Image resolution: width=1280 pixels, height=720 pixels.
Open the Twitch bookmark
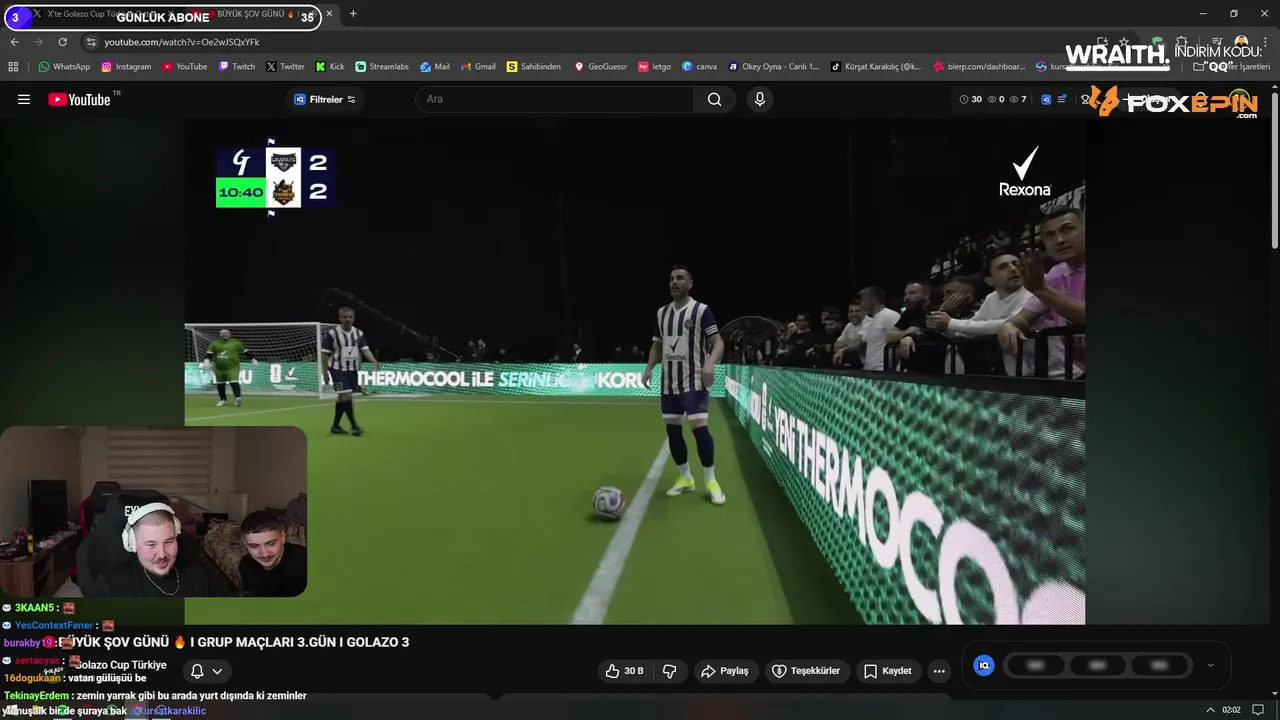(x=237, y=67)
